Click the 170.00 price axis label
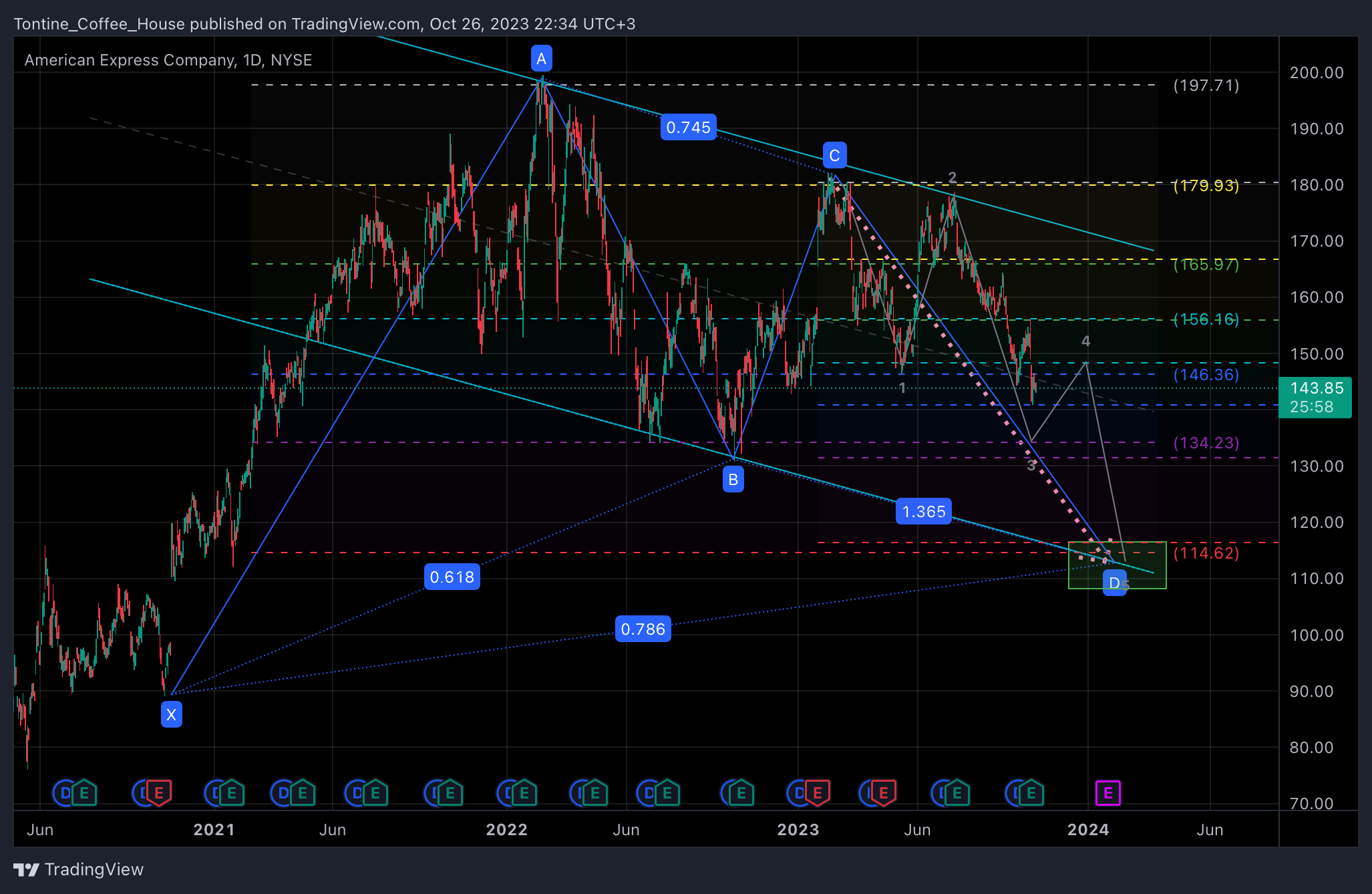The image size is (1372, 894). [1317, 241]
